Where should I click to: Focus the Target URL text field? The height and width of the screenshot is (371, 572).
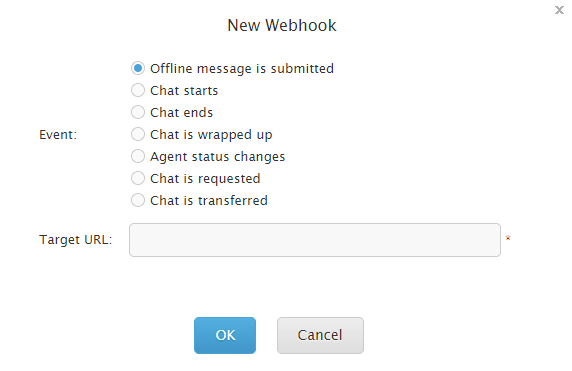(x=315, y=240)
